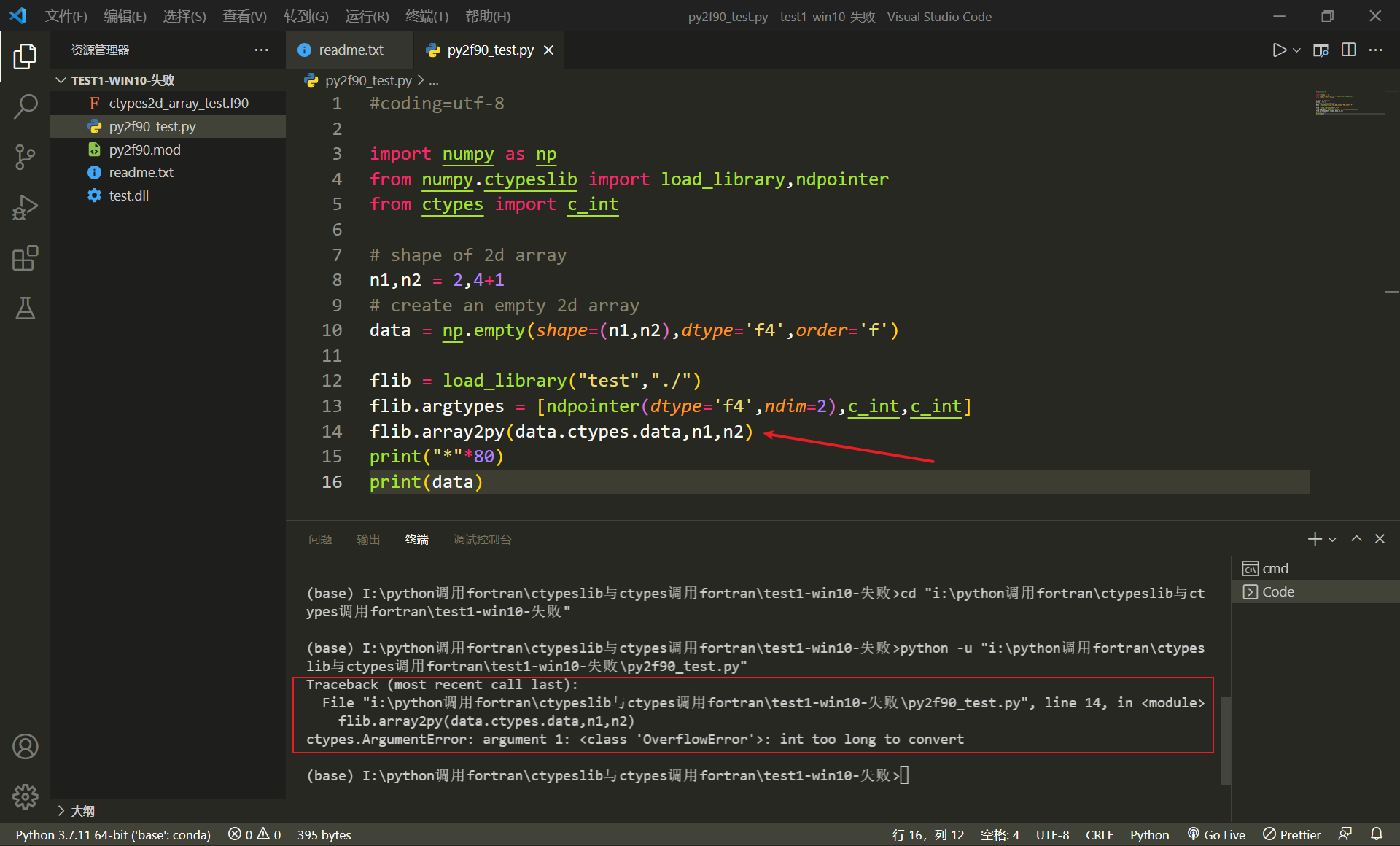Select Python 3.7.11 interpreter in status bar
This screenshot has height=846, width=1400.
click(113, 834)
